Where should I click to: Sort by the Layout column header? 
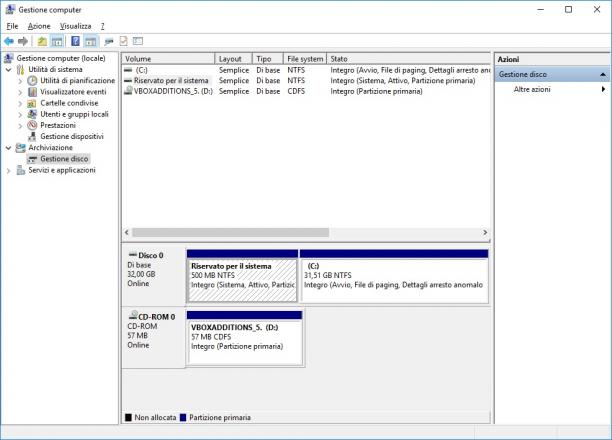233,59
